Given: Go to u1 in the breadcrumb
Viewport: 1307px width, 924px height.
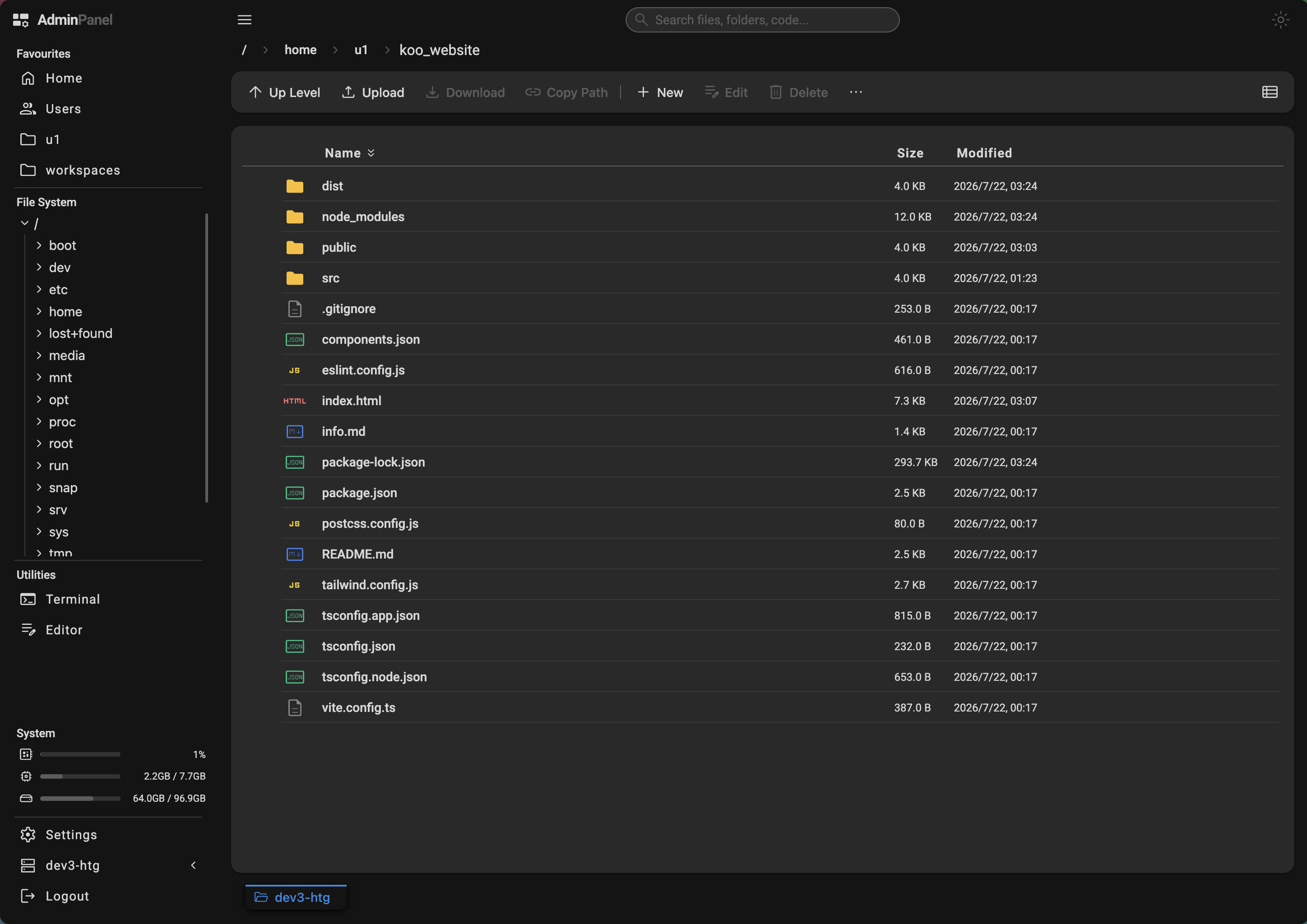Looking at the screenshot, I should click(361, 50).
